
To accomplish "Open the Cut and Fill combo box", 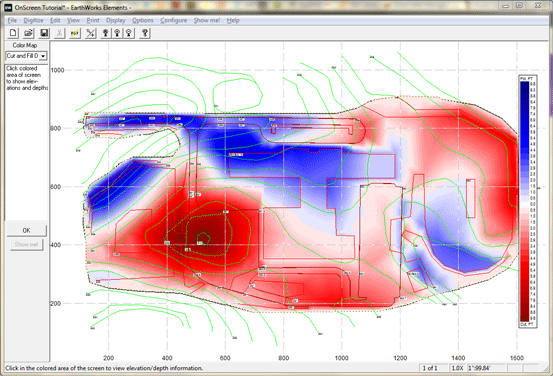I will (26, 56).
